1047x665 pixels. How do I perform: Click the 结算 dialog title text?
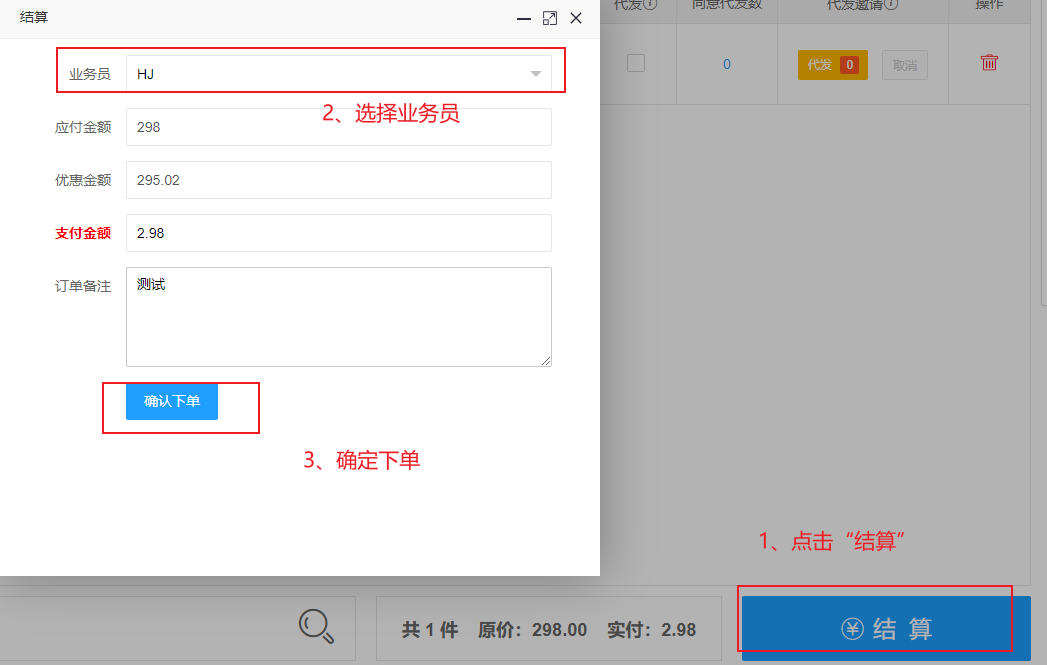point(34,17)
